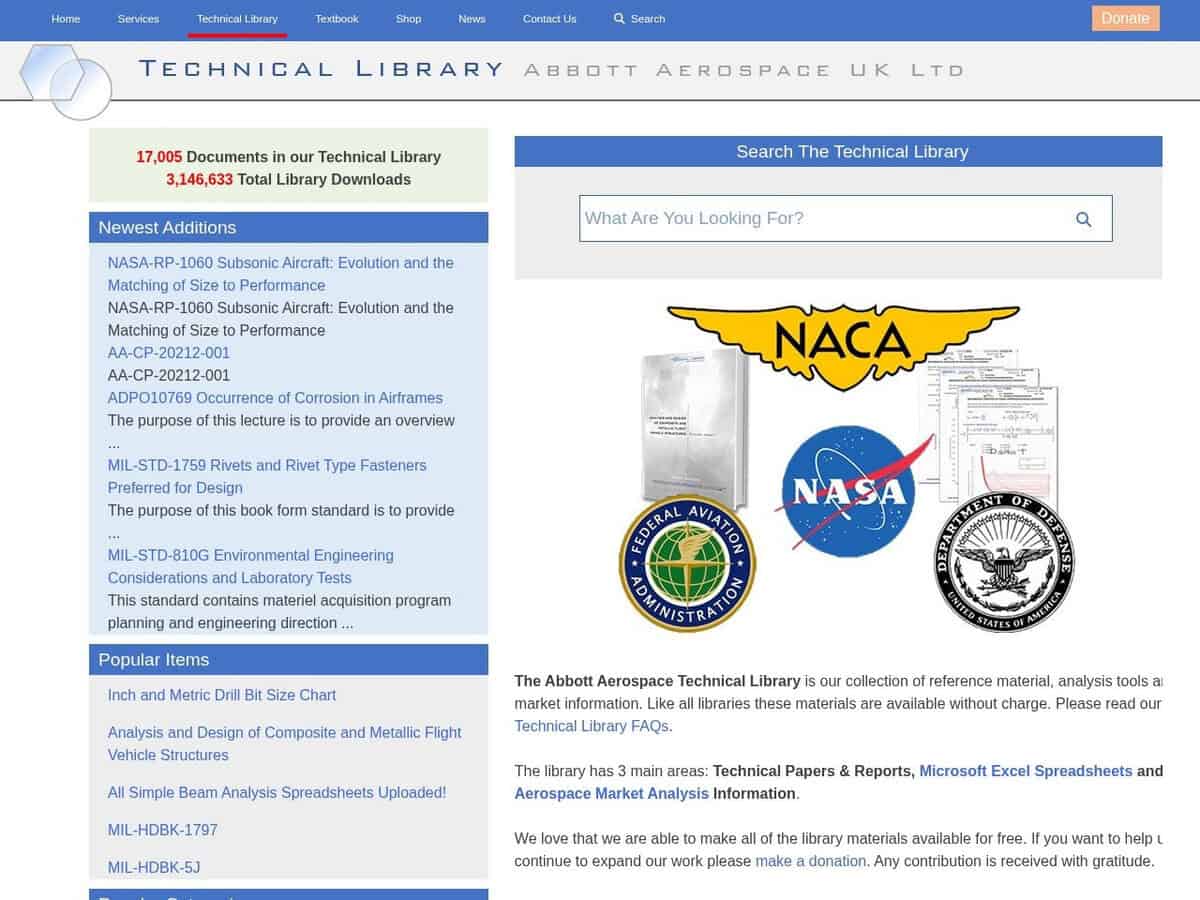Click the orange Donate button
1200x900 pixels.
click(x=1125, y=18)
